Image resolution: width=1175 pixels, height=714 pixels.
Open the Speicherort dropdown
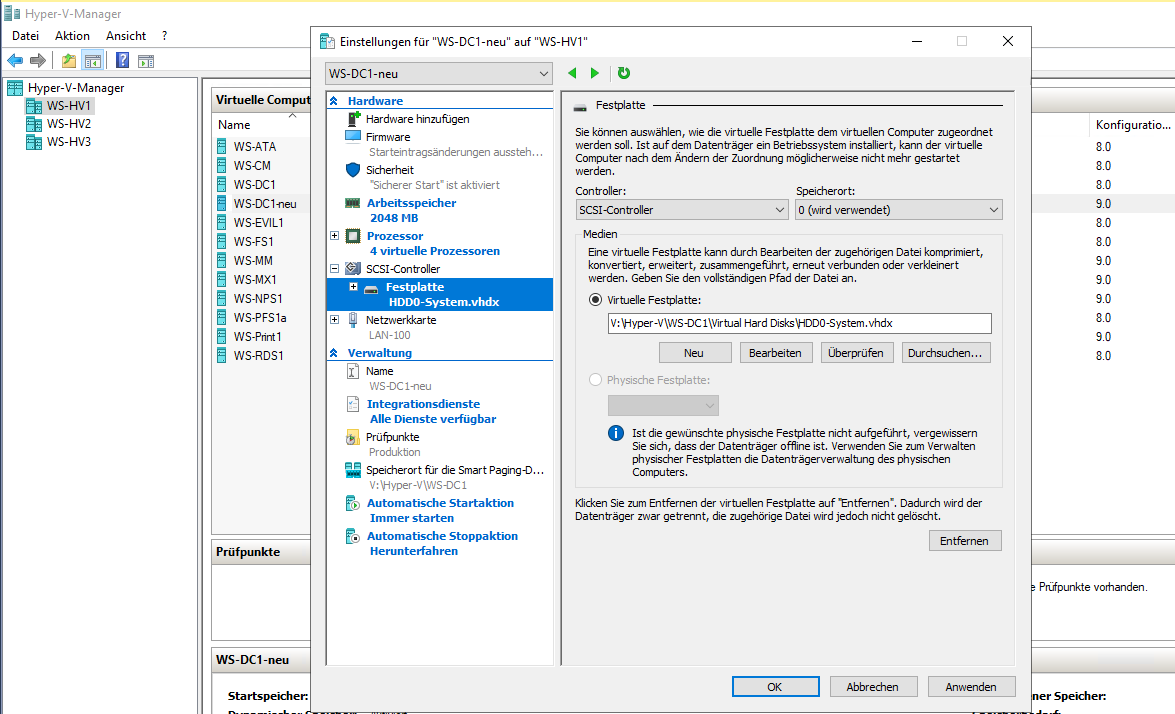898,210
